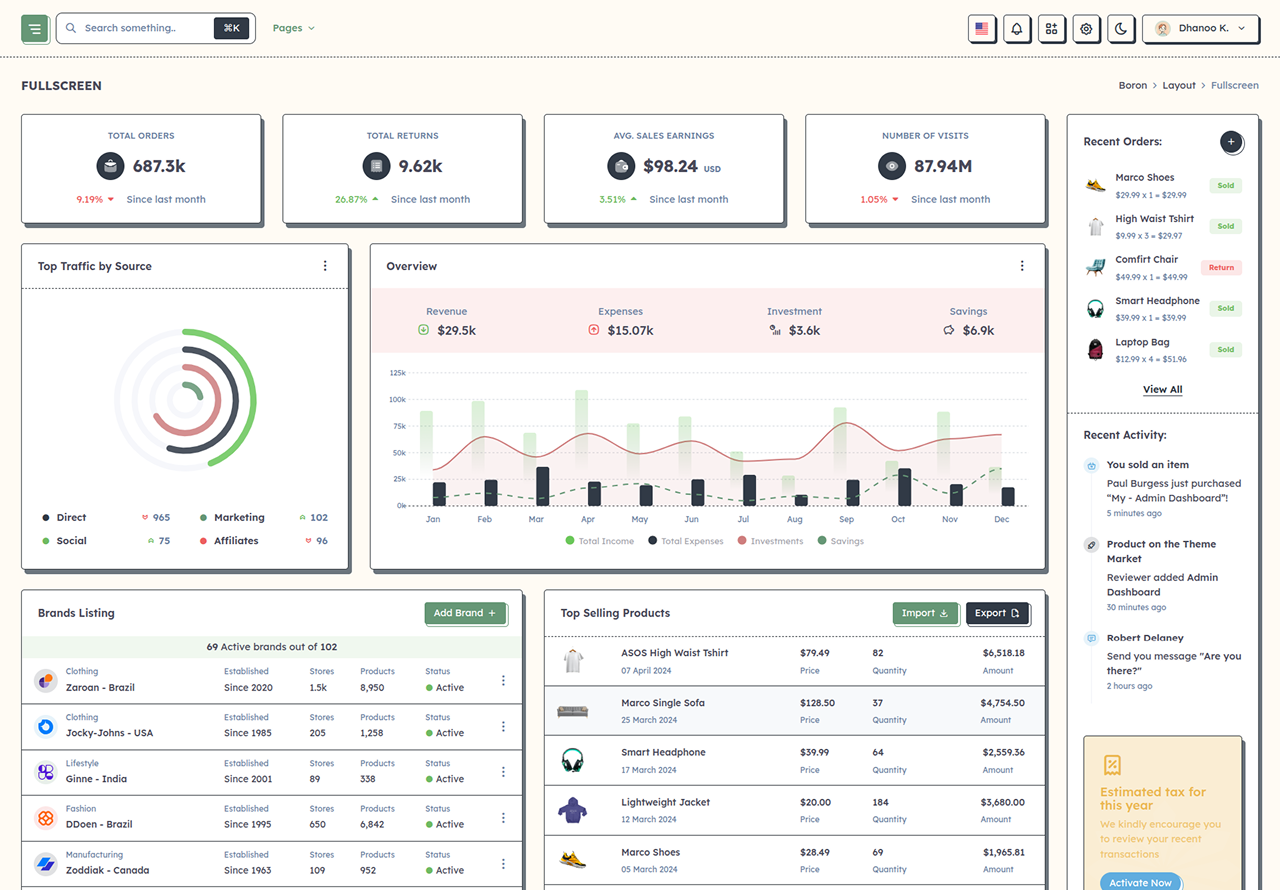This screenshot has height=890, width=1280.
Task: Open the notifications bell
Action: (x=1017, y=29)
